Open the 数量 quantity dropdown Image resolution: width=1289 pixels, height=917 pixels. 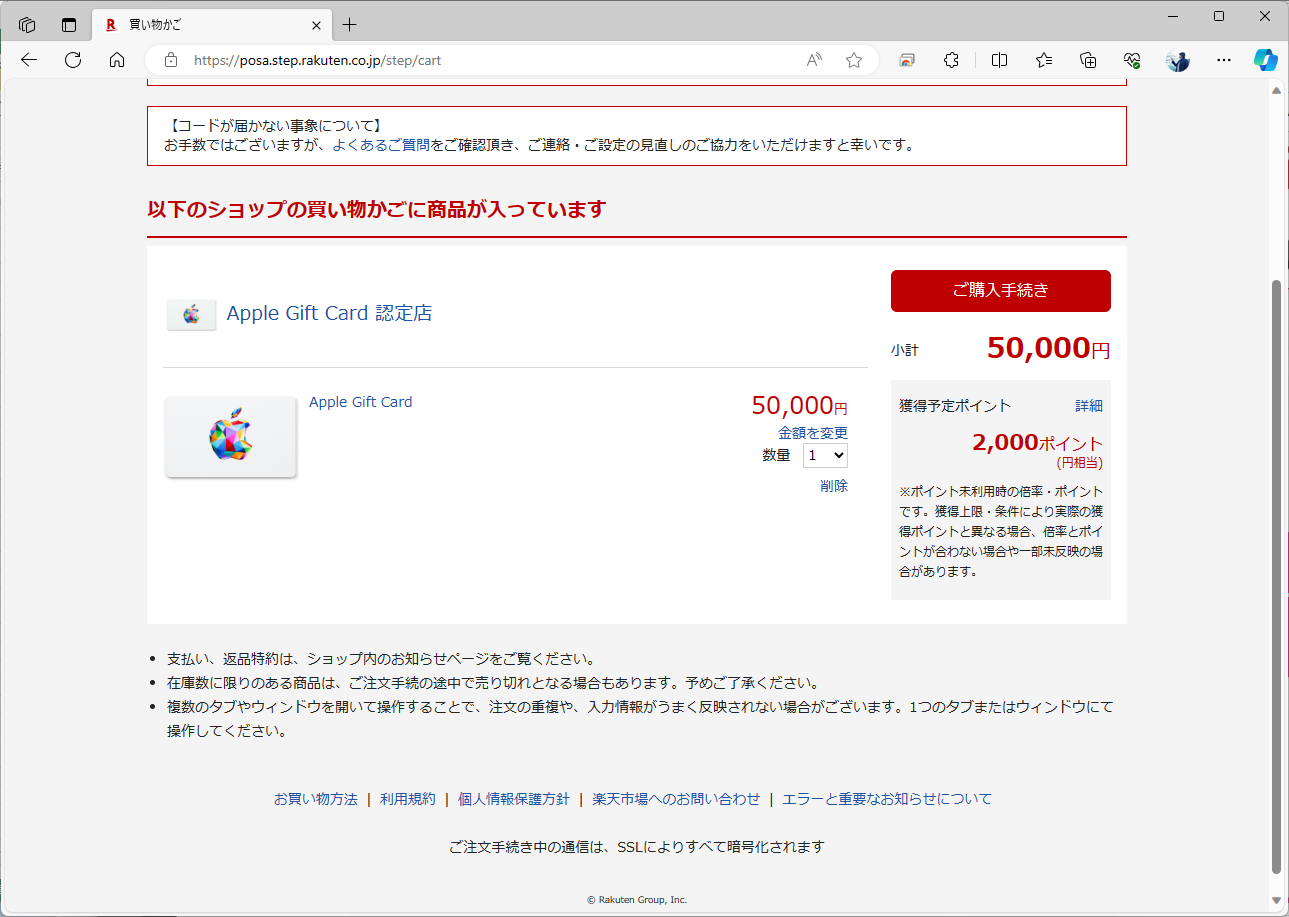click(825, 455)
